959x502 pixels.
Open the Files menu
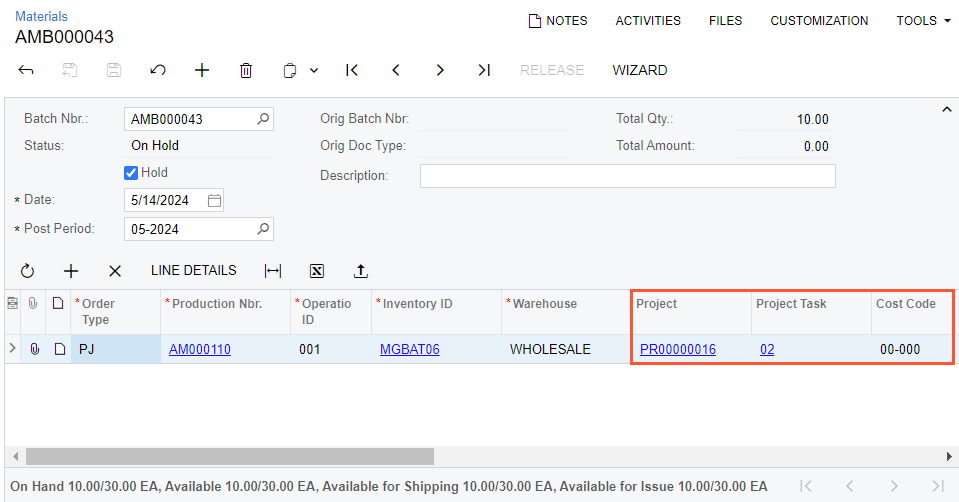[x=725, y=21]
